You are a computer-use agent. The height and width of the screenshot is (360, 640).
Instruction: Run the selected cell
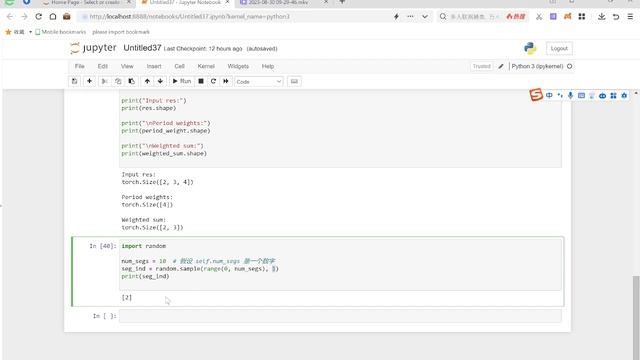(x=182, y=81)
